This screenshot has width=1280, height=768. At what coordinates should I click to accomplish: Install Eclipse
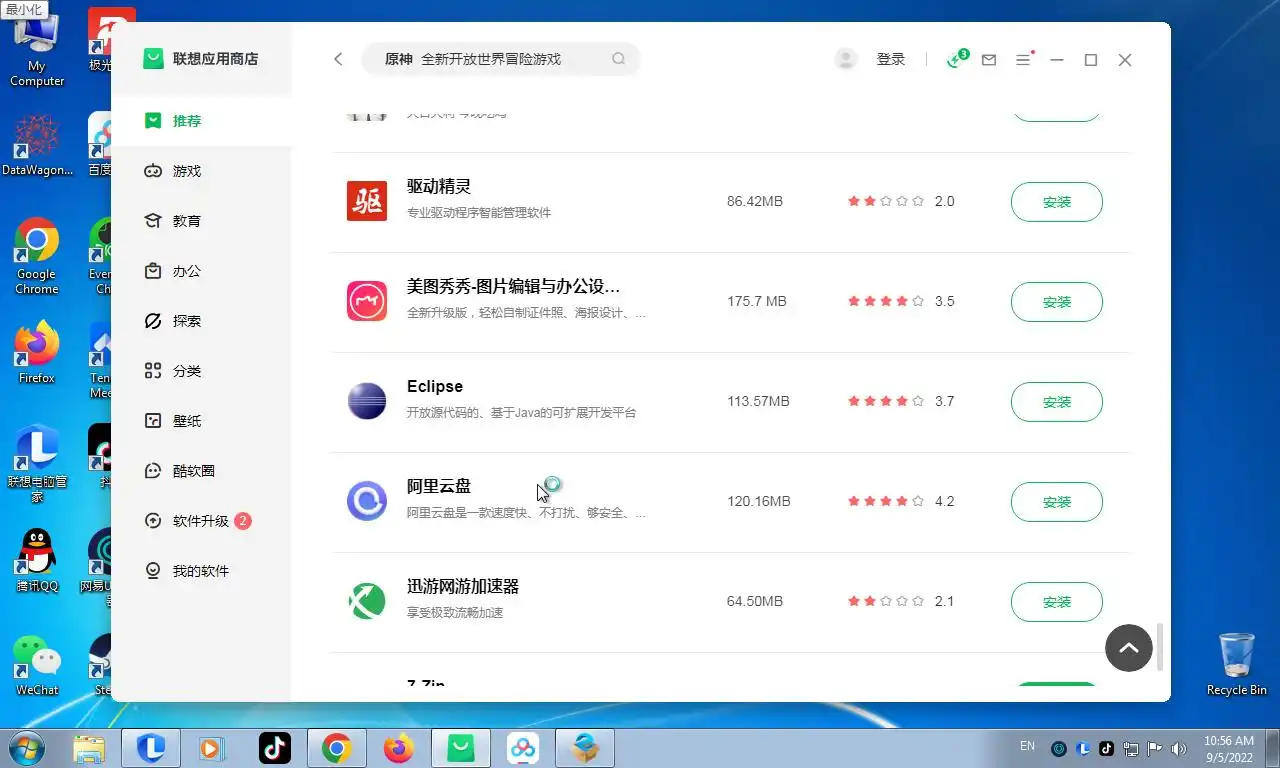pyautogui.click(x=1057, y=402)
